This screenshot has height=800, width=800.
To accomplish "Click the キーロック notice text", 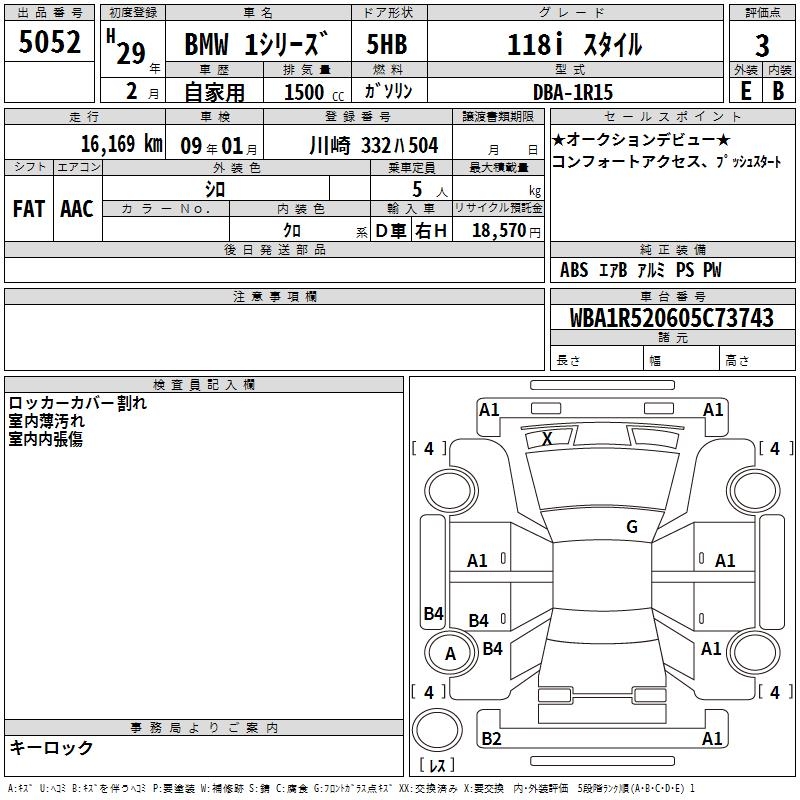I will (51, 747).
